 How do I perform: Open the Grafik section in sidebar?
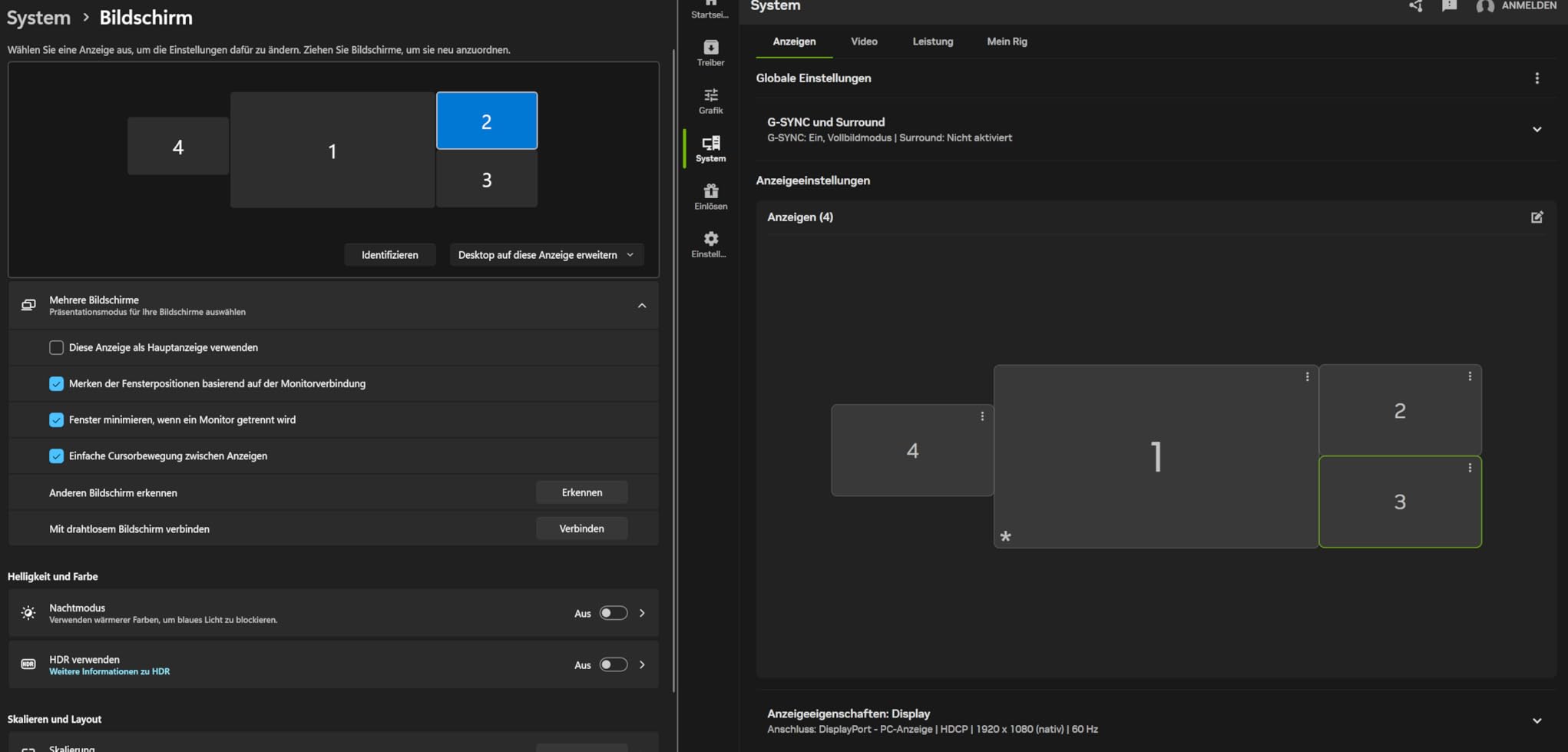point(710,101)
